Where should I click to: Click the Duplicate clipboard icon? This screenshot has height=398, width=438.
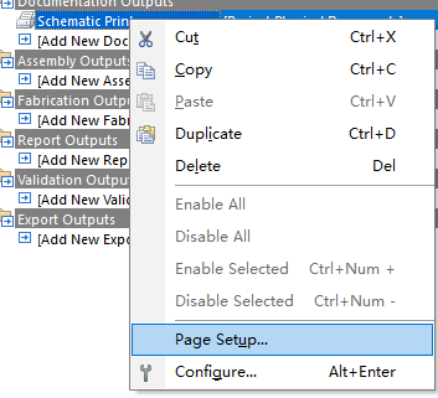point(146,135)
